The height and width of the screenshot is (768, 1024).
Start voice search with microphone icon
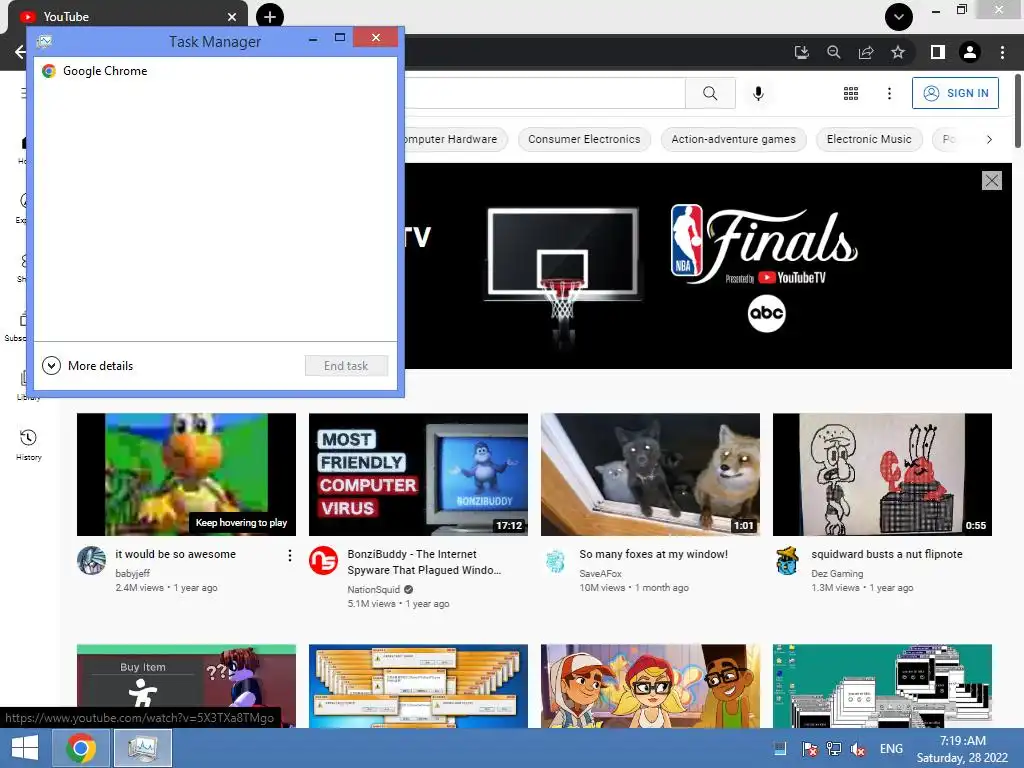[758, 93]
